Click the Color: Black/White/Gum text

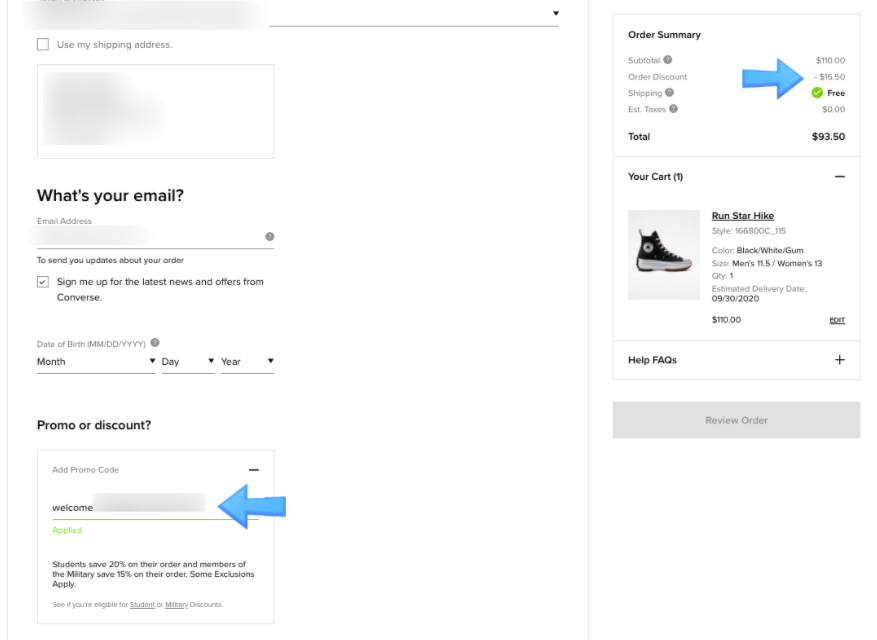coord(757,250)
